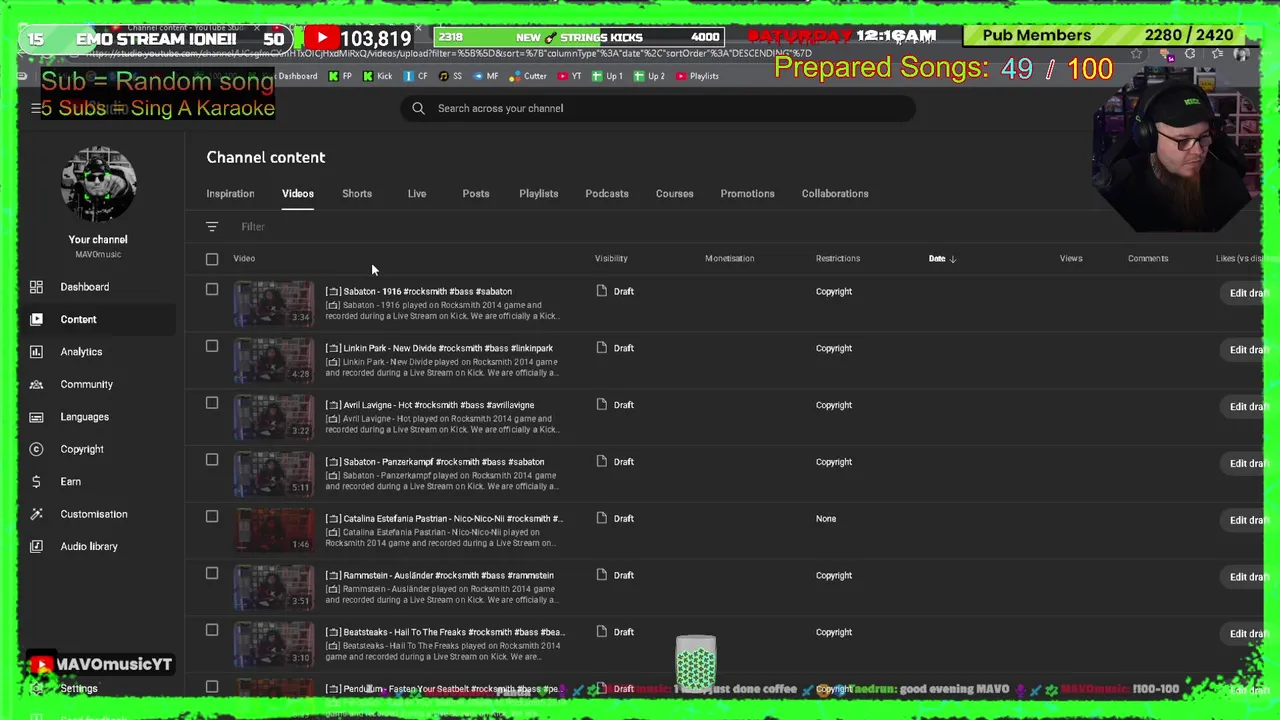Click the filter lines icon
Screen dimensions: 1280x720
point(212,227)
